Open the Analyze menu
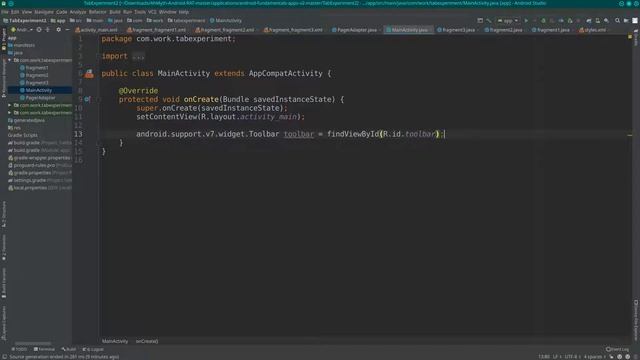Image resolution: width=640 pixels, height=360 pixels. (x=78, y=12)
